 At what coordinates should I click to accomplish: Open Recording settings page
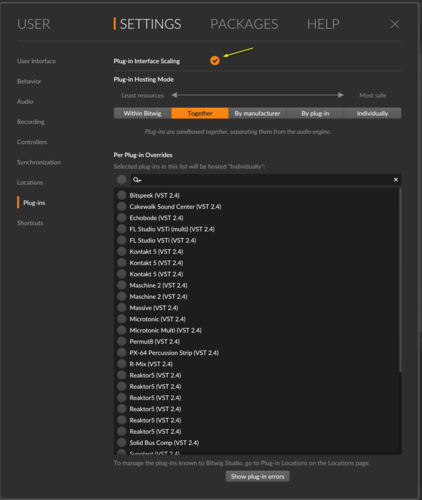tap(31, 122)
